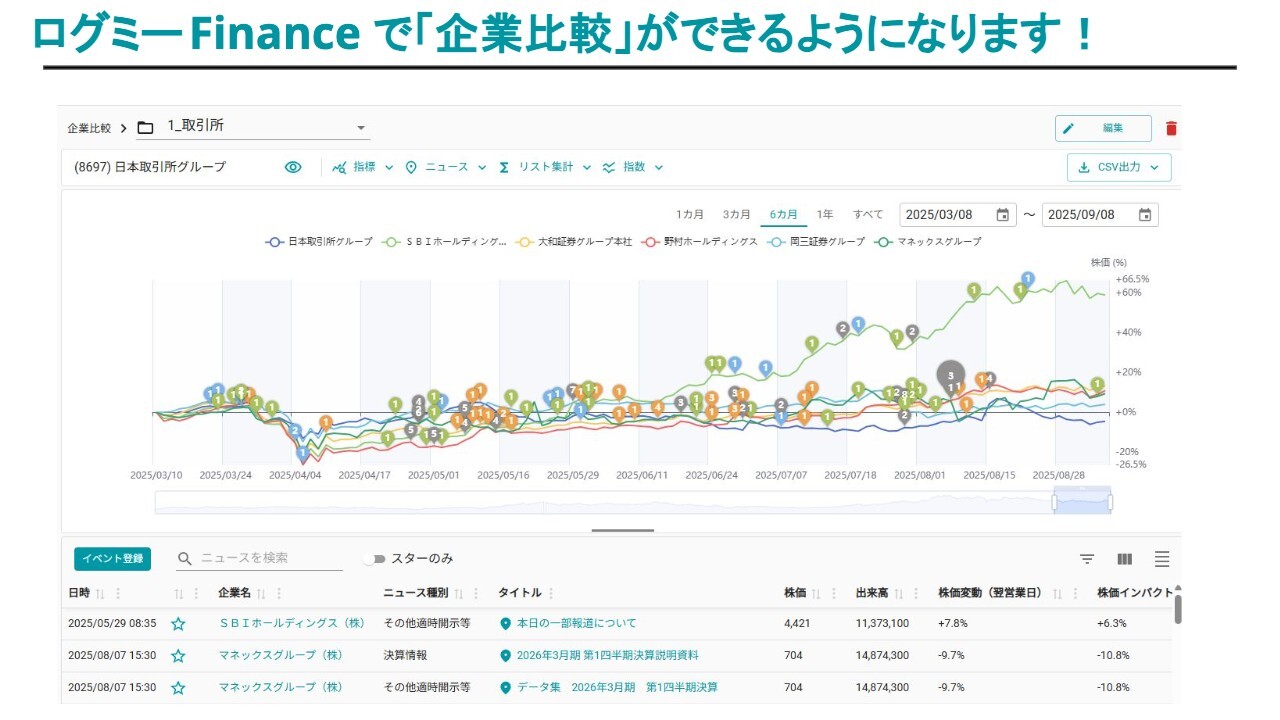Open 2026年3月期 第1四半期決算説明資料 link

click(x=607, y=655)
